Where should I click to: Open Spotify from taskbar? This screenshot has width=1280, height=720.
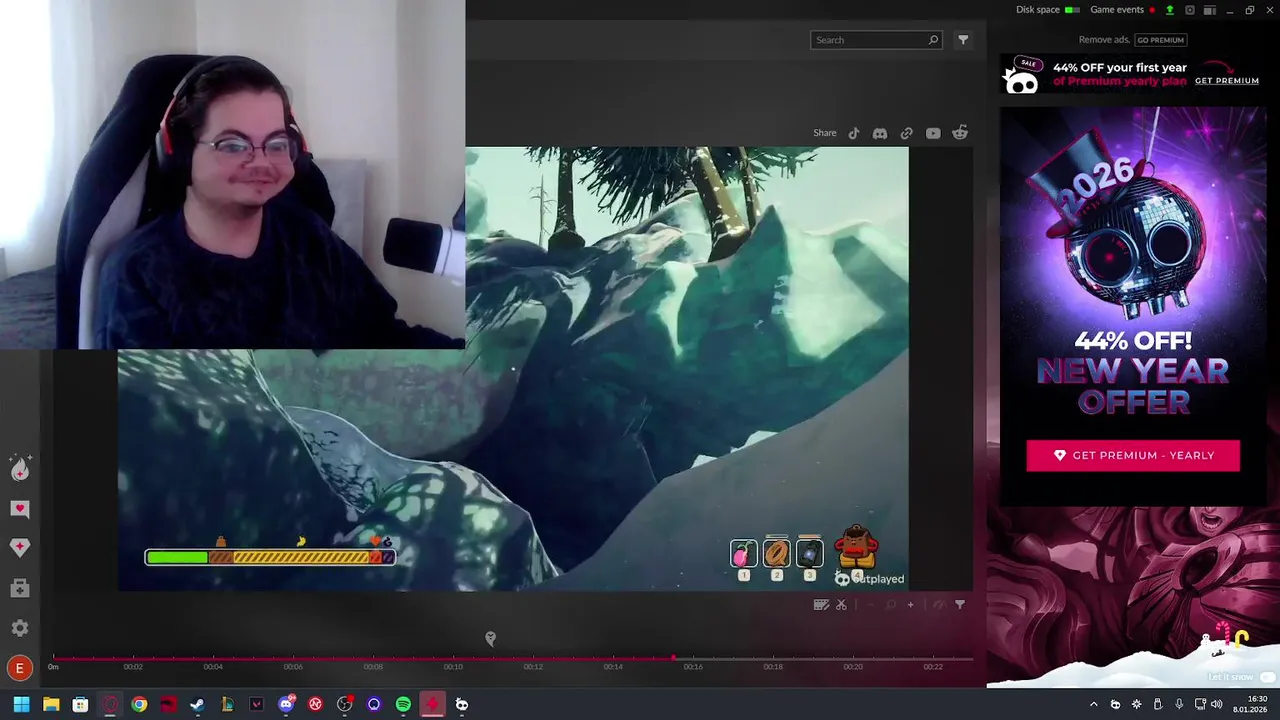coord(403,704)
